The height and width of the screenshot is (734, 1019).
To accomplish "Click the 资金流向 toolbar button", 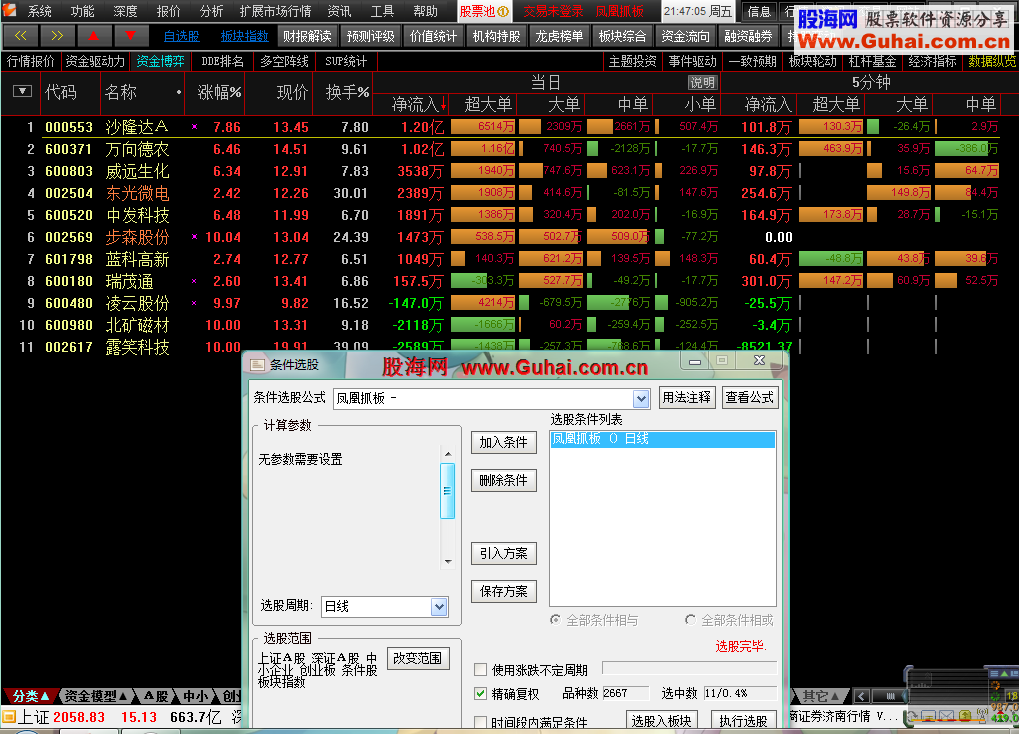I will (x=685, y=36).
